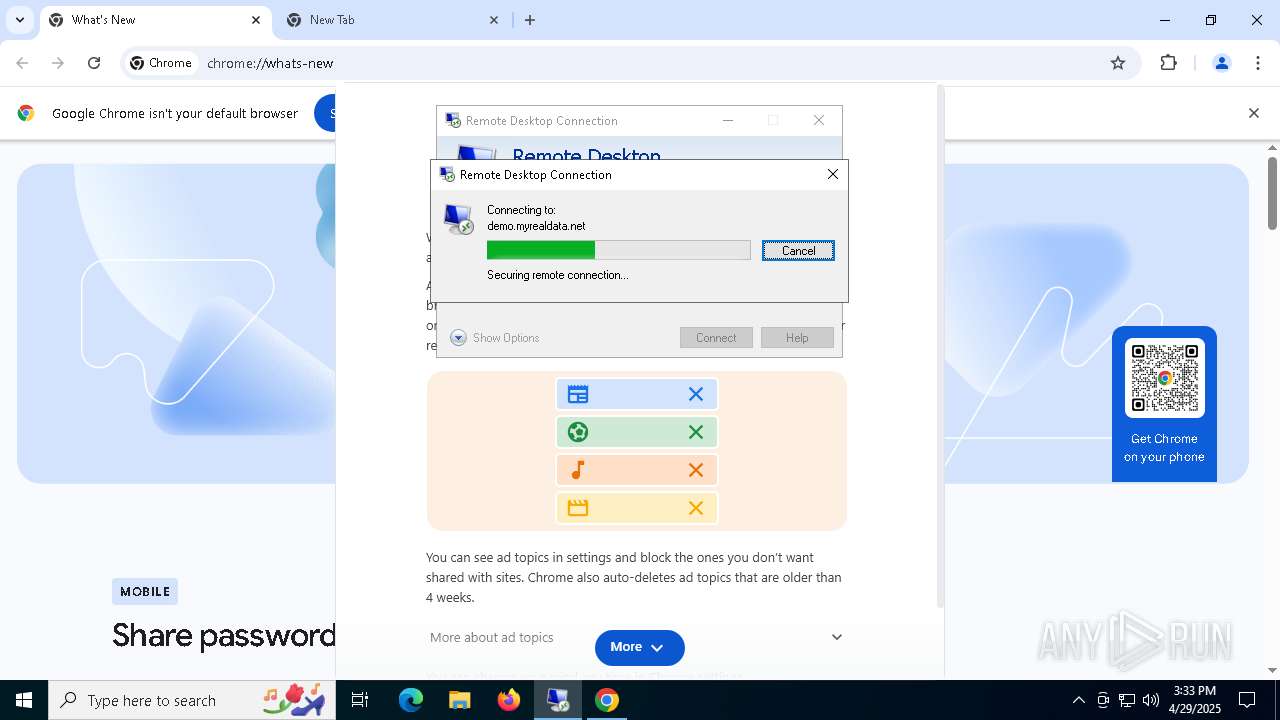
Task: Show hidden system tray icons
Action: pos(1078,700)
